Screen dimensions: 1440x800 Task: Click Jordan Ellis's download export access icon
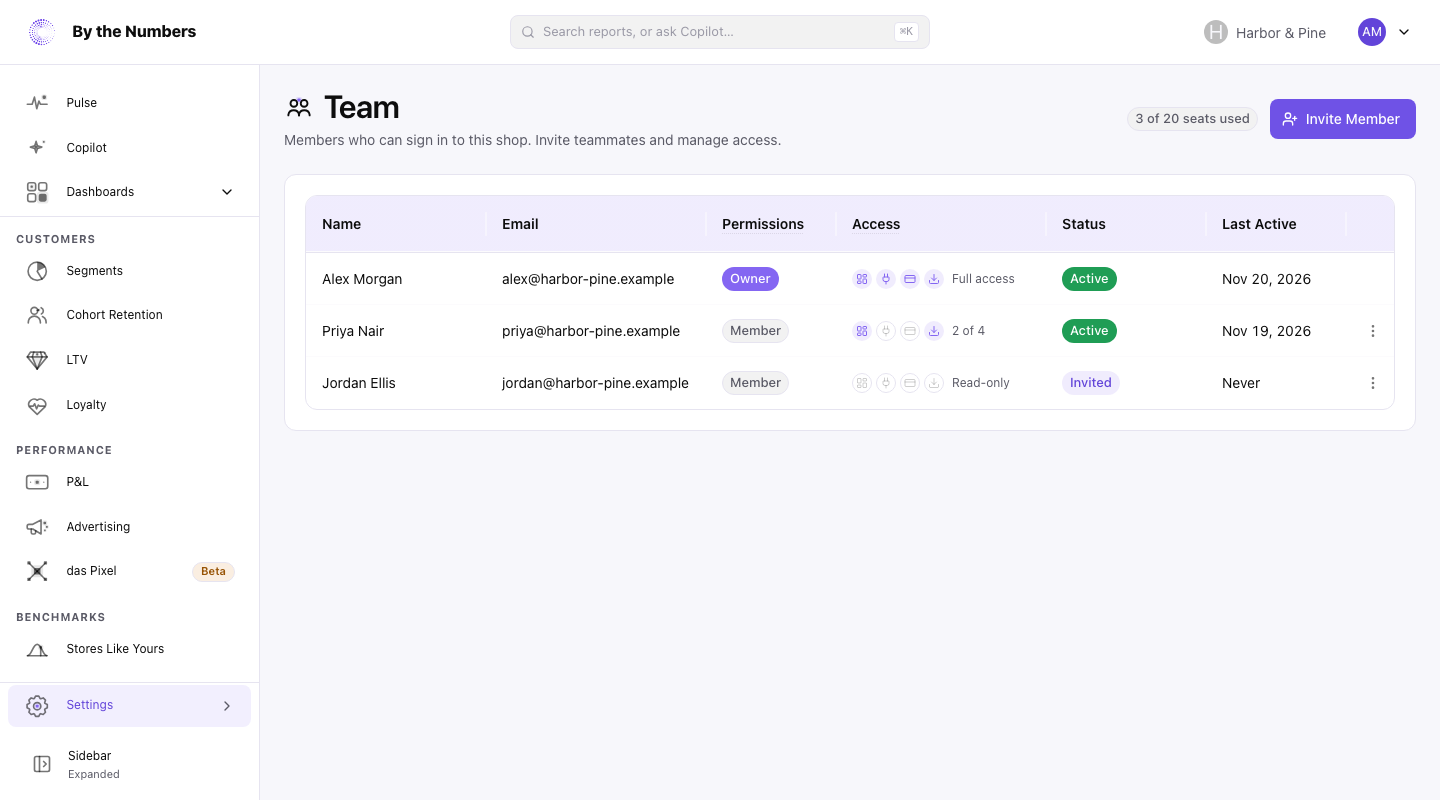click(934, 383)
